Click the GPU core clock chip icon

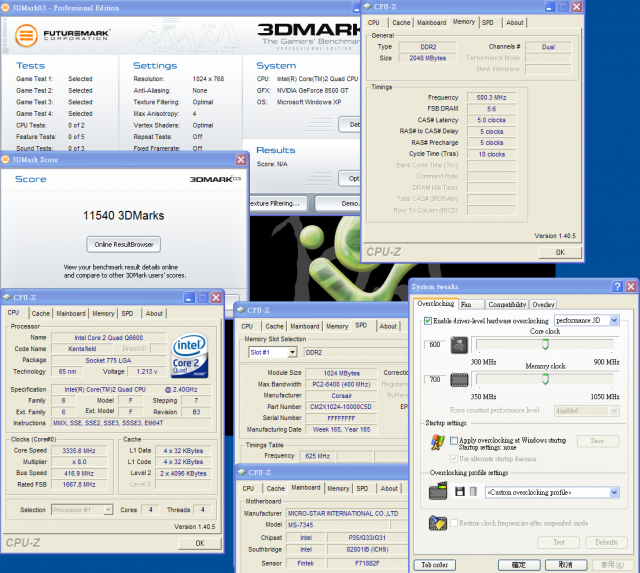pos(459,345)
